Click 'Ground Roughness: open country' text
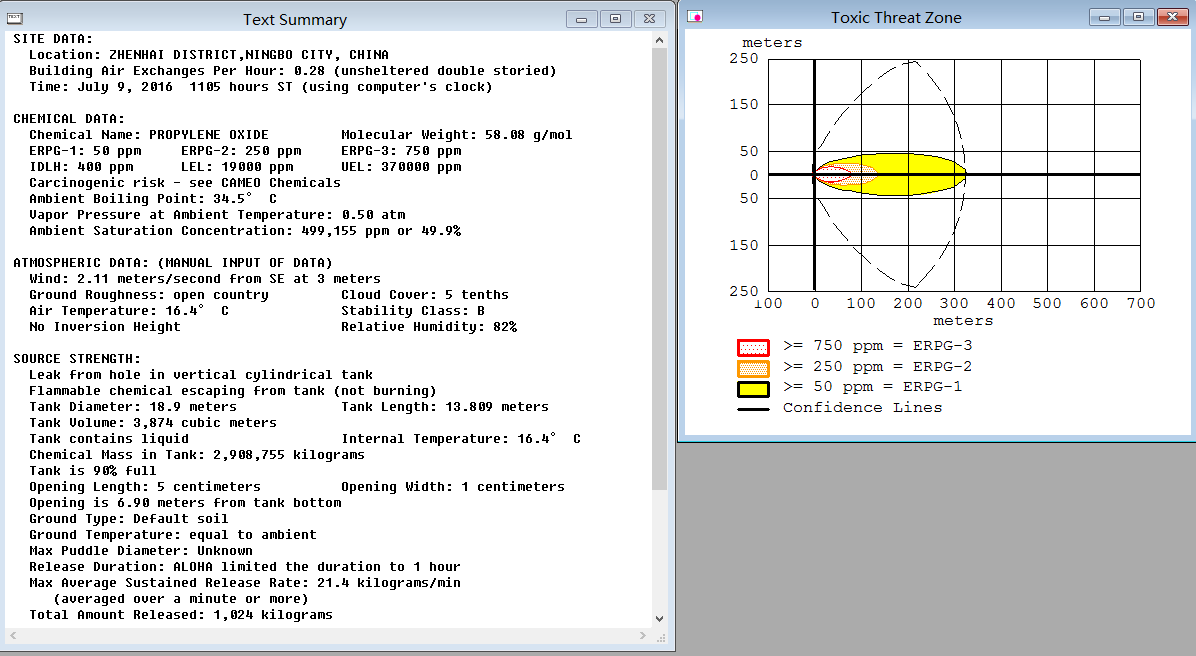Image resolution: width=1196 pixels, height=656 pixels. pyautogui.click(x=149, y=295)
